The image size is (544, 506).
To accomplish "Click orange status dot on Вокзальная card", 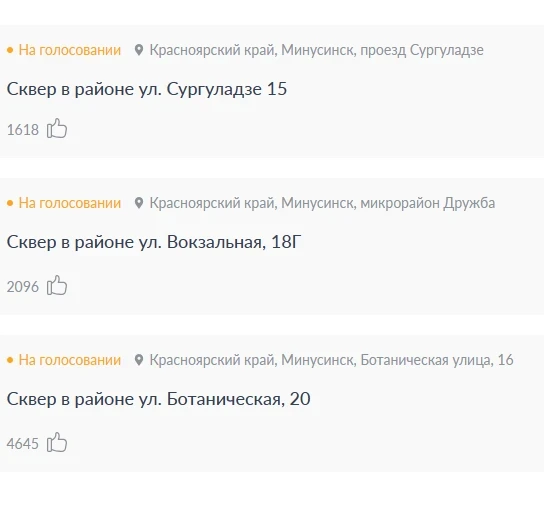I will pos(10,203).
